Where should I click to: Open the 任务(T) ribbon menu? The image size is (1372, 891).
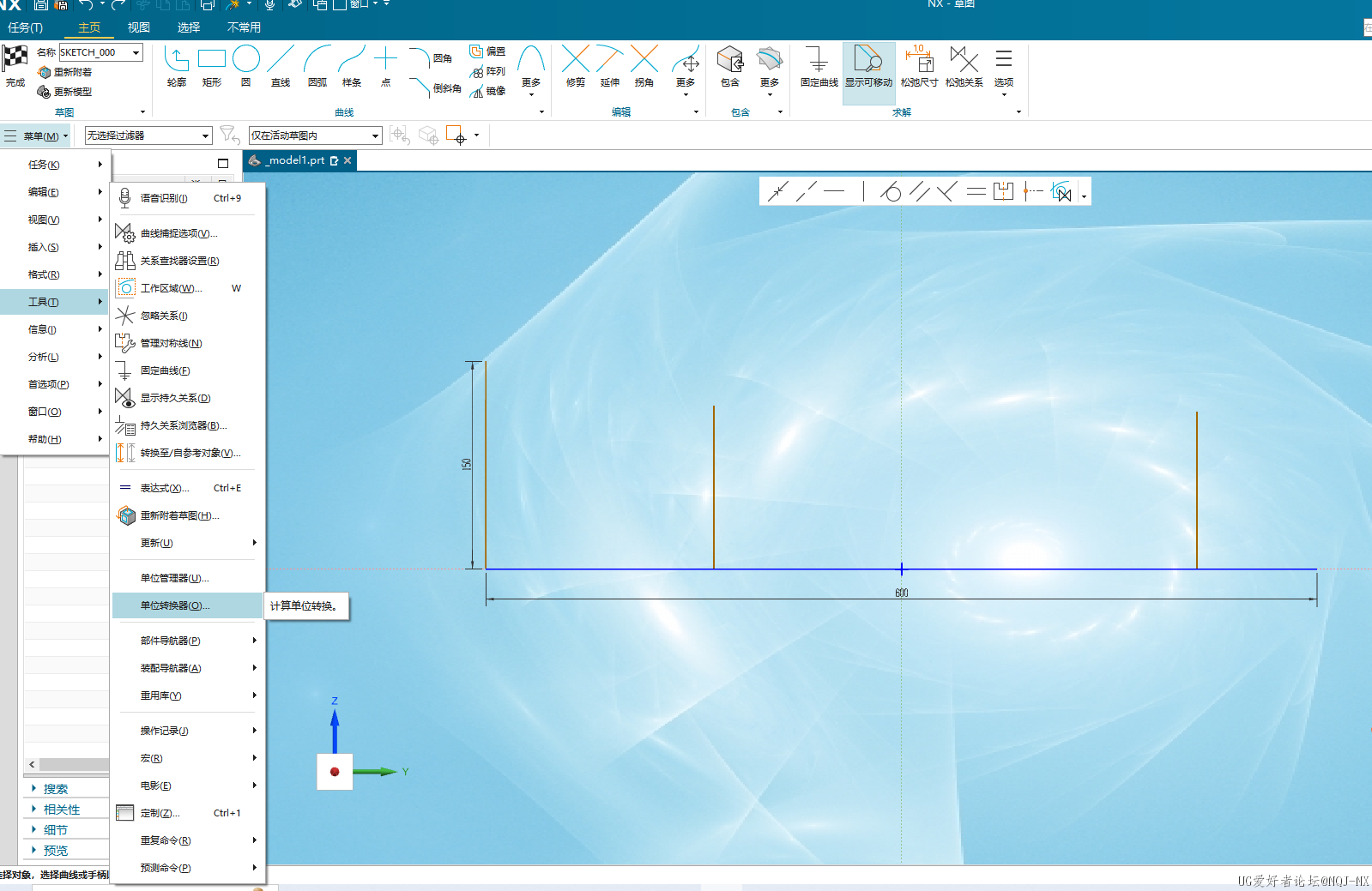click(25, 27)
